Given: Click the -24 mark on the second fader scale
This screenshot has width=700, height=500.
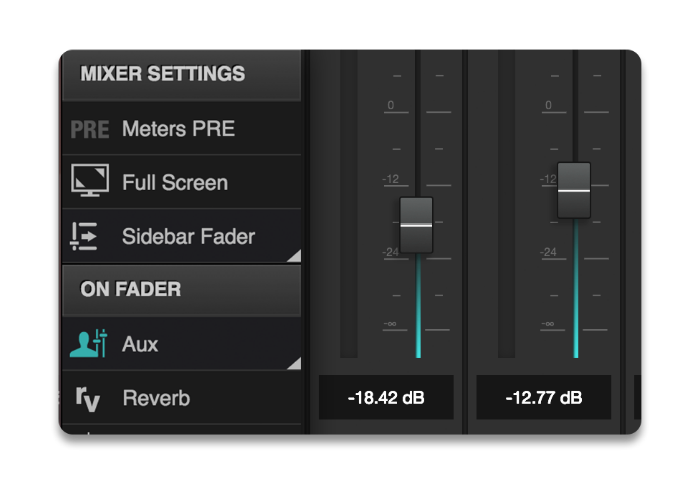Looking at the screenshot, I should point(548,252).
